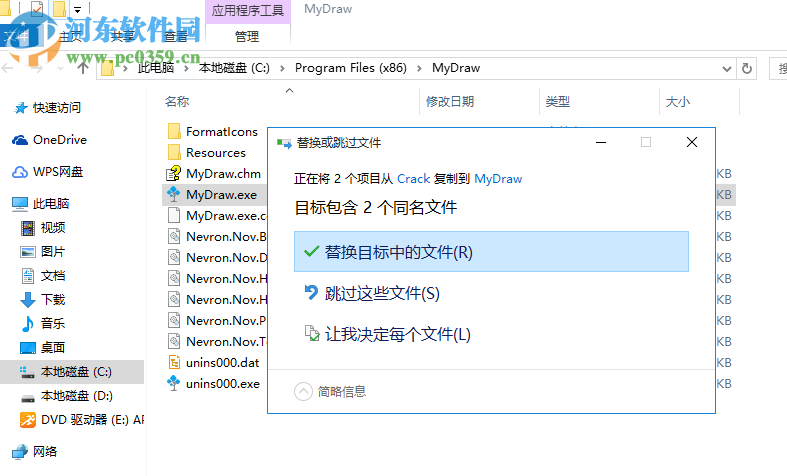Select the Resources folder icon
This screenshot has width=787, height=476.
(x=174, y=153)
